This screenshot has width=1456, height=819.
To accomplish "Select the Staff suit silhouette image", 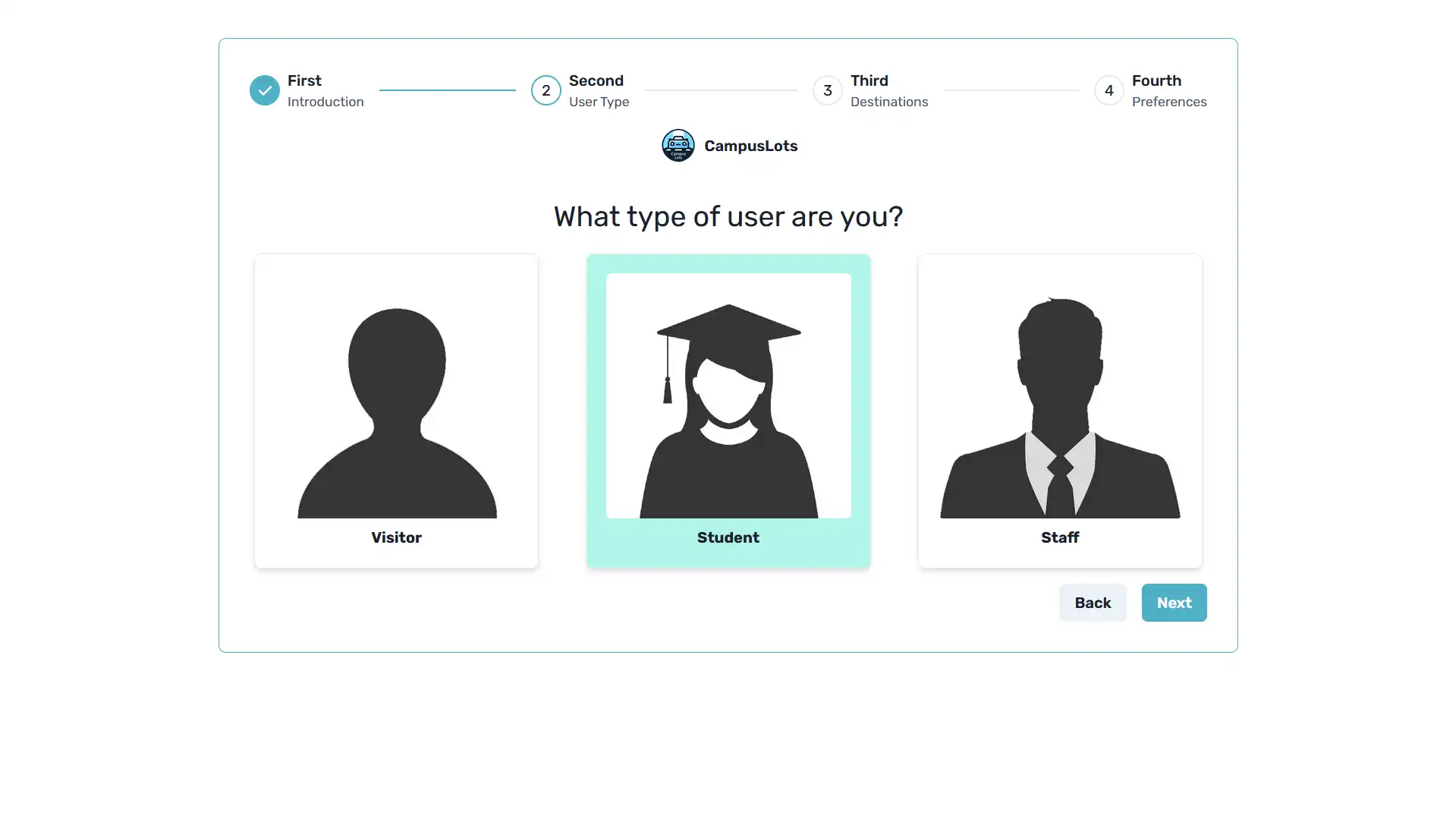I will coord(1060,396).
